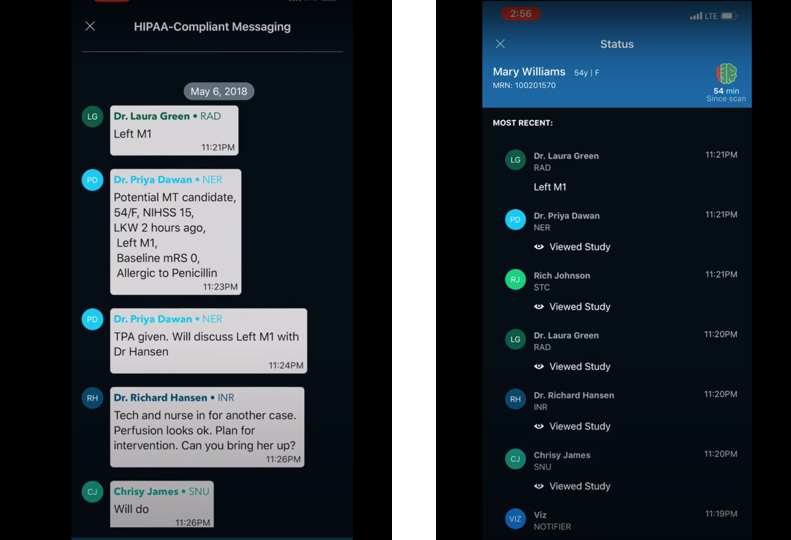Select the Status screen title
The width and height of the screenshot is (791, 540).
tap(617, 44)
